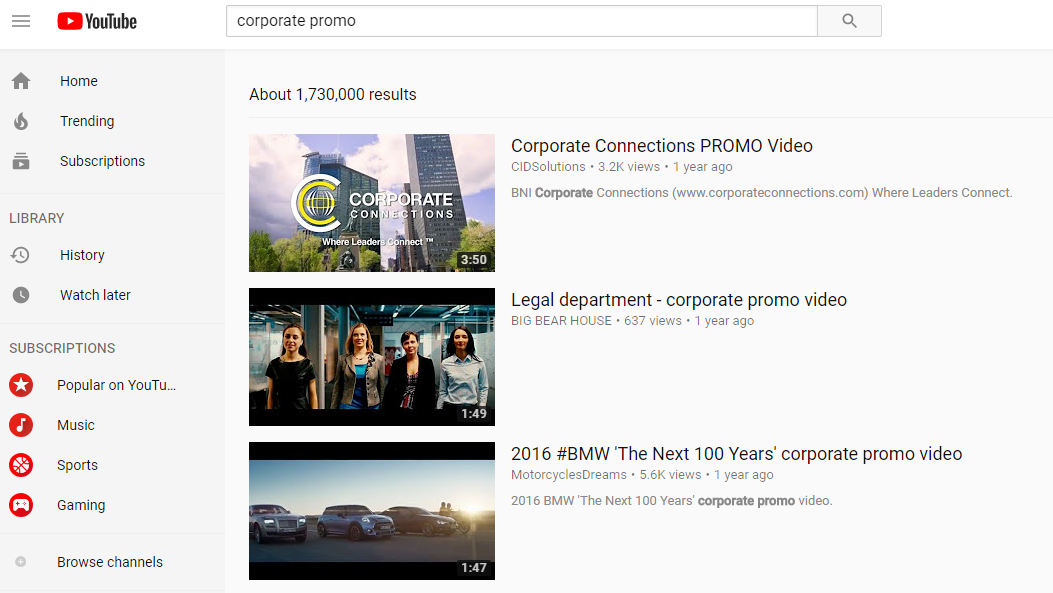Visit the MotorcyclesDreams channel
1053x593 pixels.
[x=568, y=474]
